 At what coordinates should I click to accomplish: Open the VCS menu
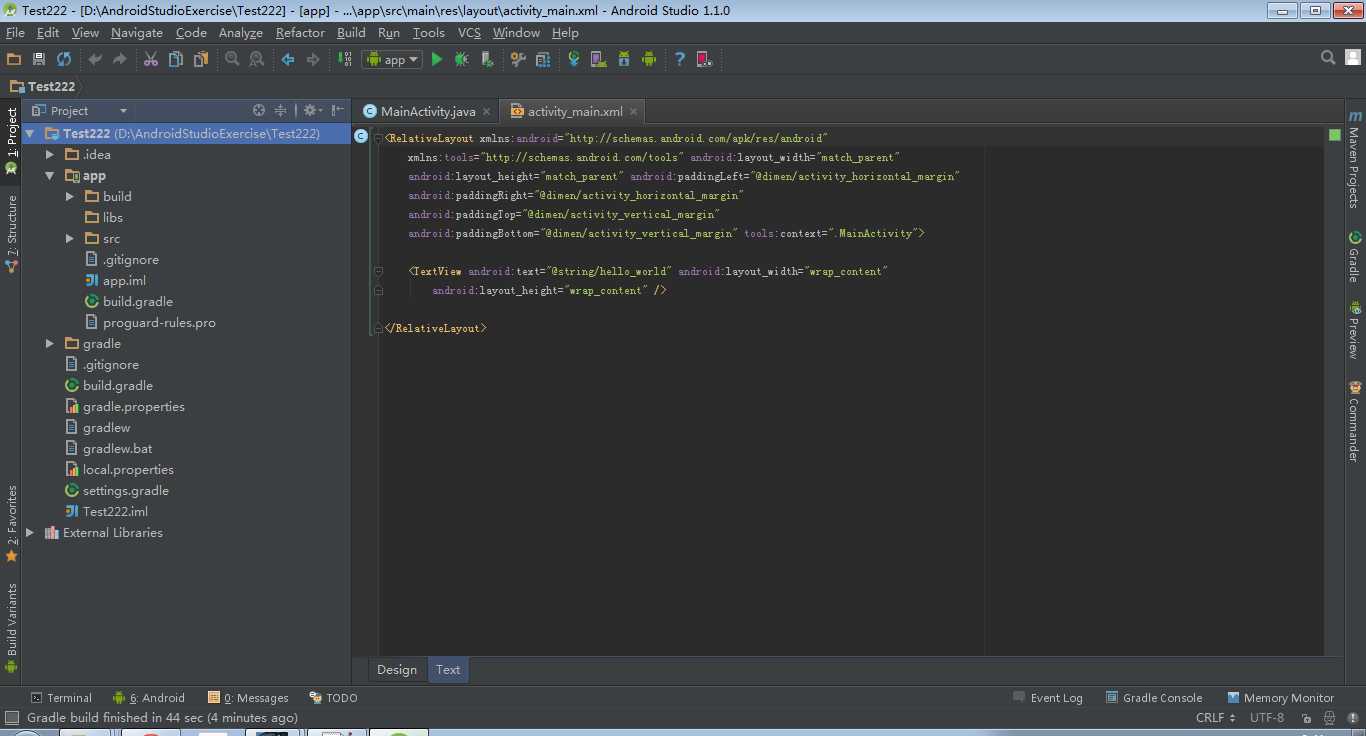point(469,32)
